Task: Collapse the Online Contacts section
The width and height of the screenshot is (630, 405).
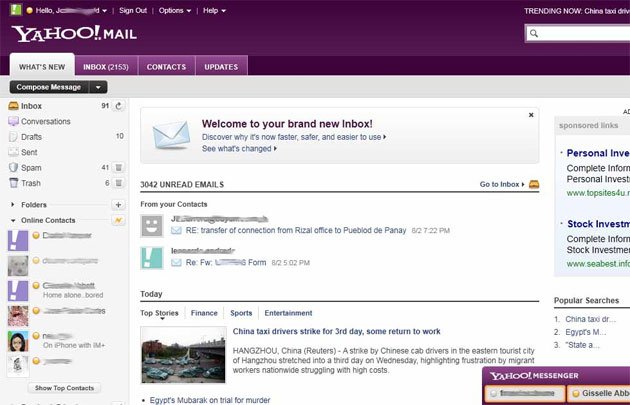Action: click(x=13, y=220)
